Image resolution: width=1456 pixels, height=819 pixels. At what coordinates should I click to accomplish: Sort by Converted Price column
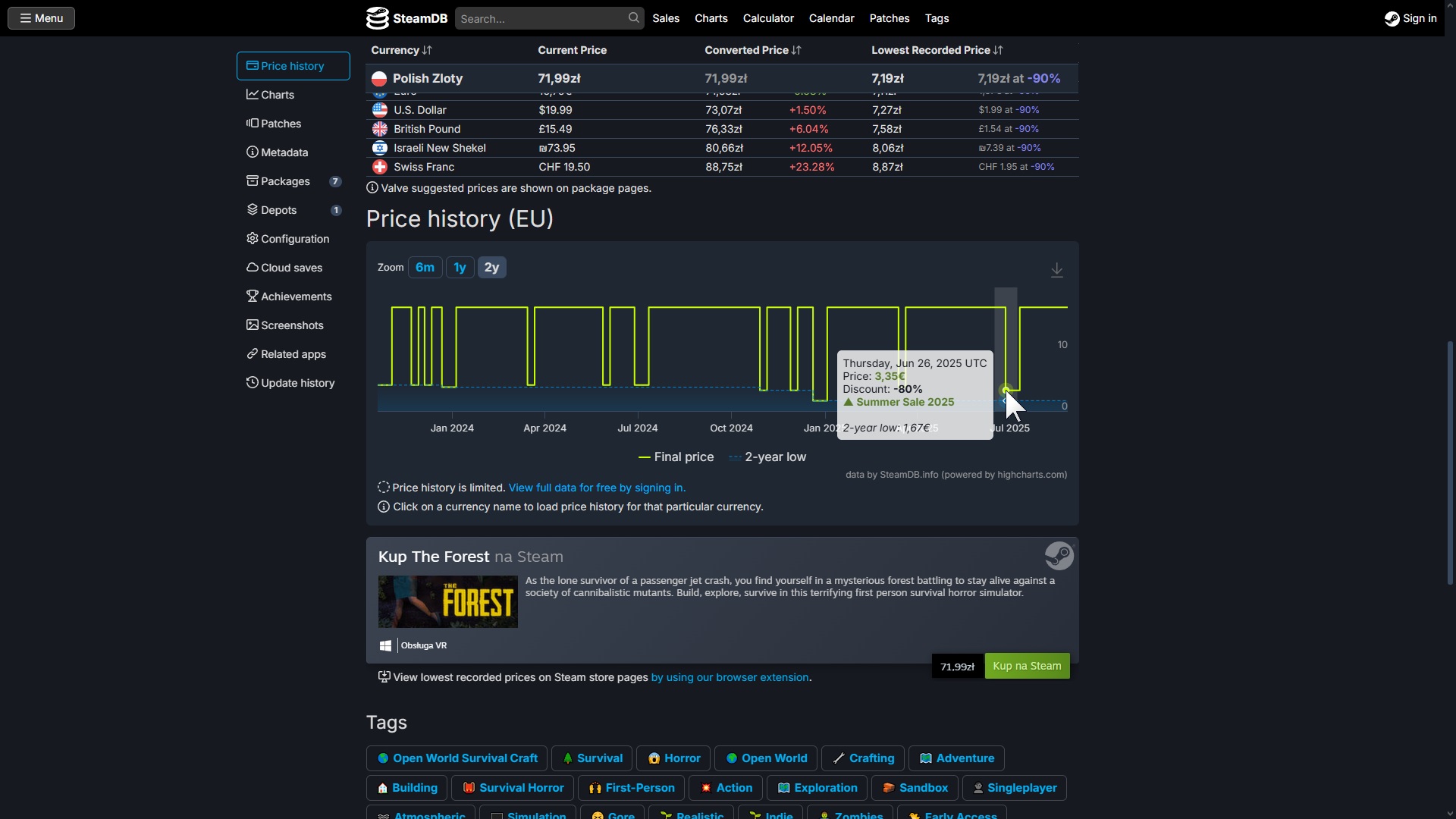pos(752,50)
